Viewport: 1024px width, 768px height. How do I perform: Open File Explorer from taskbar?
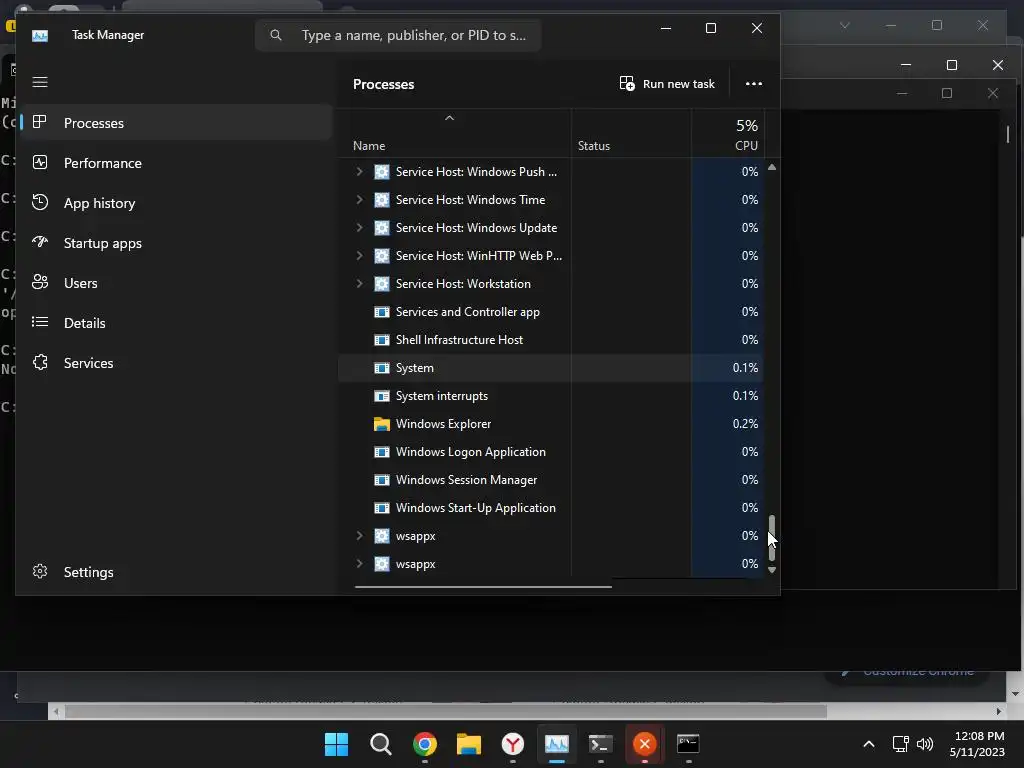(469, 744)
